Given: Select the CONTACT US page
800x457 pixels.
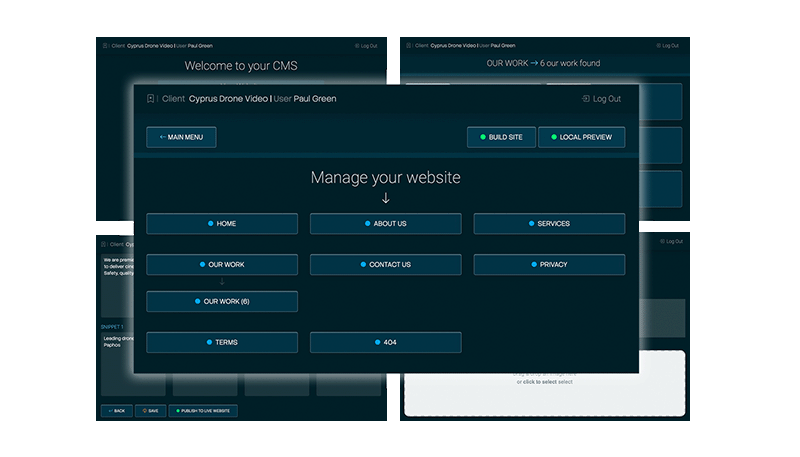Looking at the screenshot, I should point(386,265).
